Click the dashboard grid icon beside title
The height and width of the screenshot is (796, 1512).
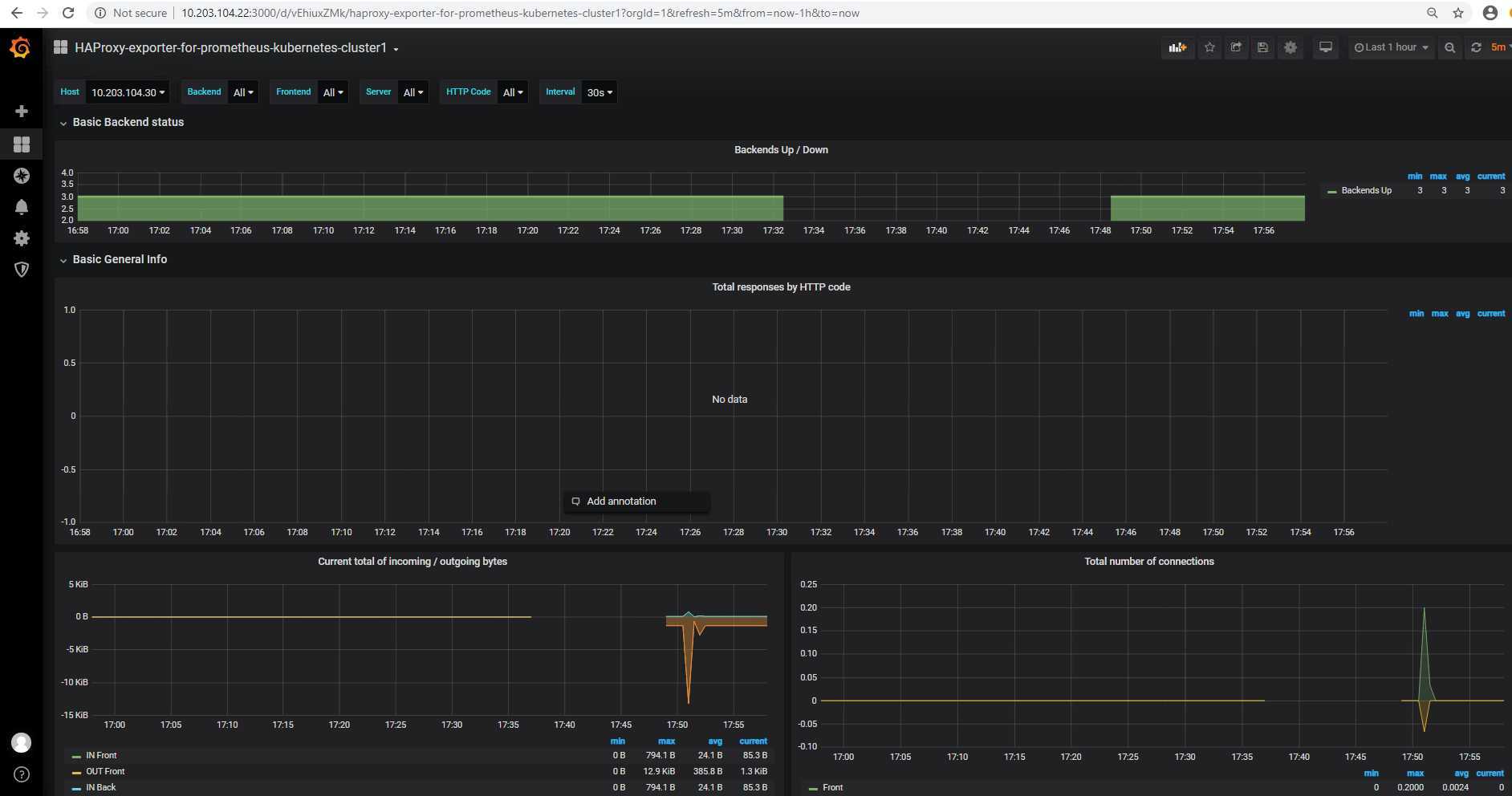(60, 47)
